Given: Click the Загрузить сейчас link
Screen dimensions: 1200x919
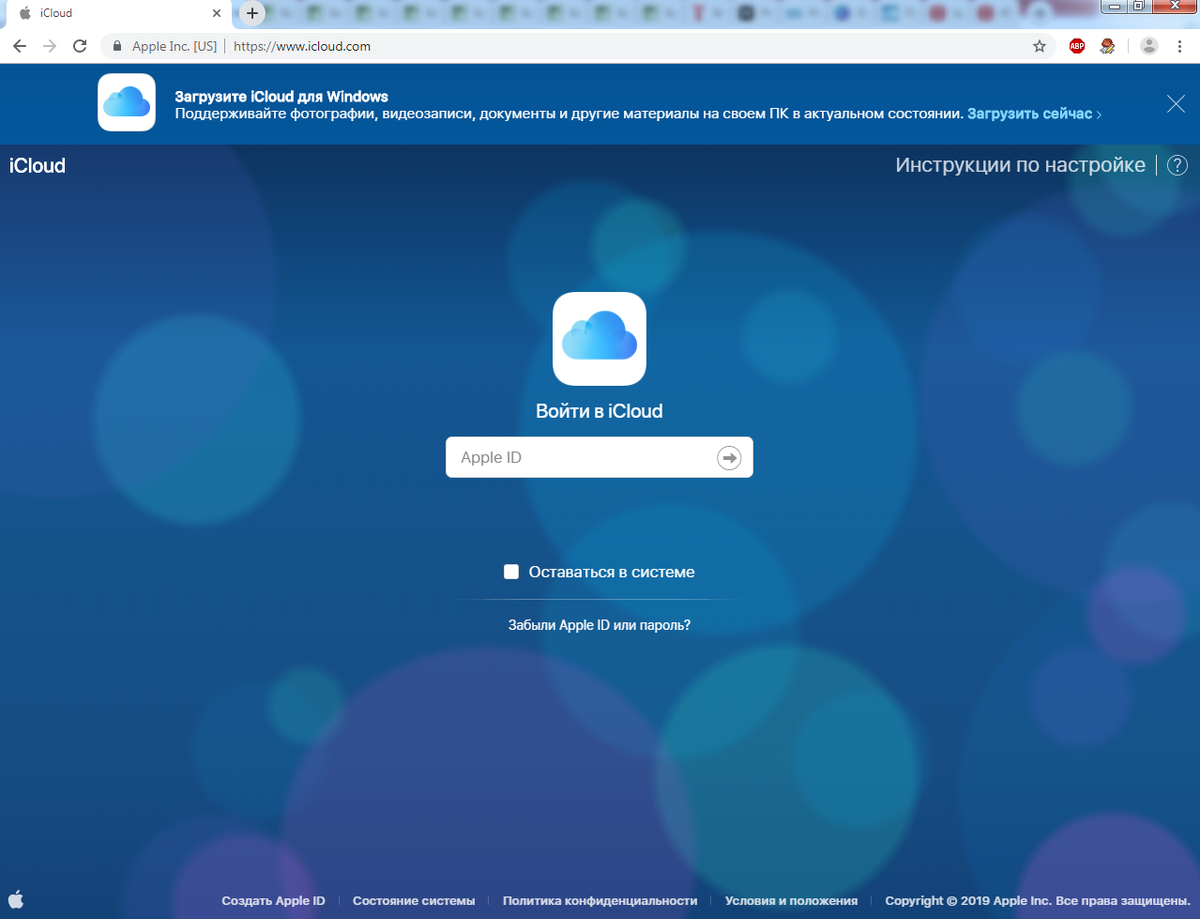Looking at the screenshot, I should click(1034, 114).
